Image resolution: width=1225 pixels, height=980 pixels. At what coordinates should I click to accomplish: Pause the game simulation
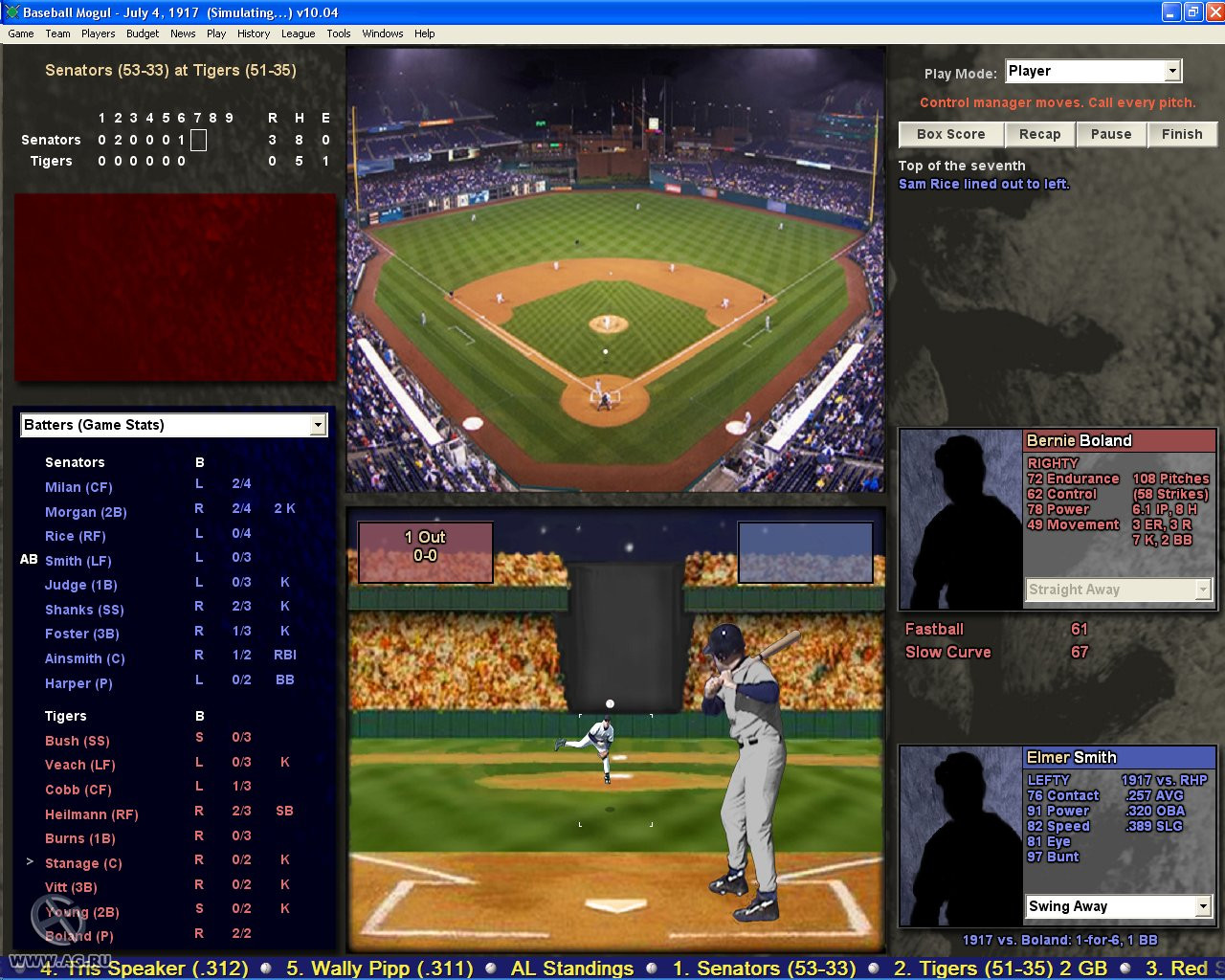coord(1111,135)
